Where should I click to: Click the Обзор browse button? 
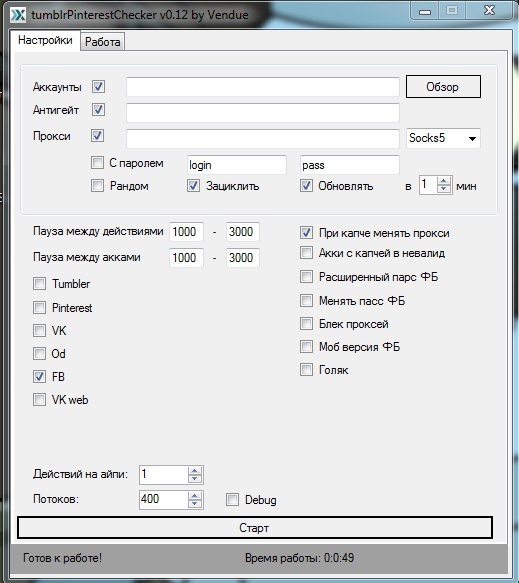(x=443, y=87)
